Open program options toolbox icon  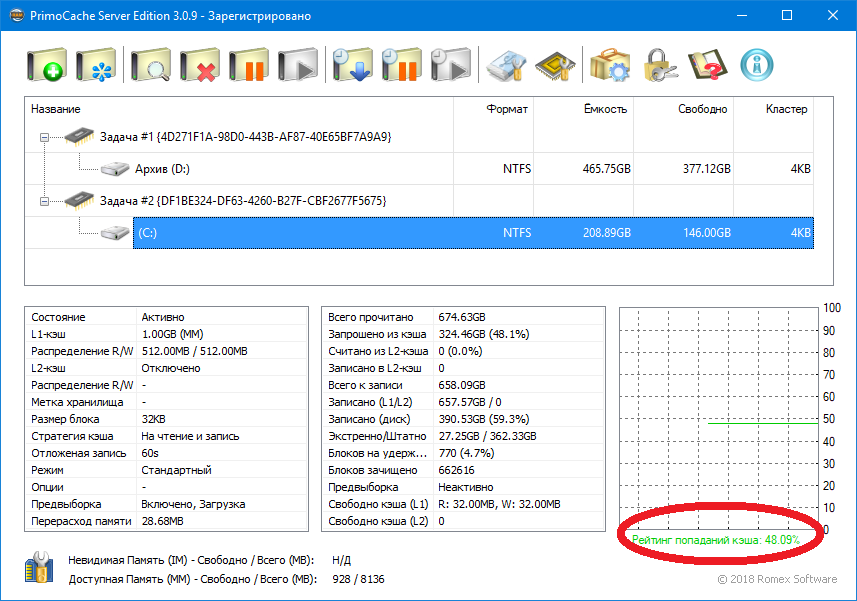[610, 65]
